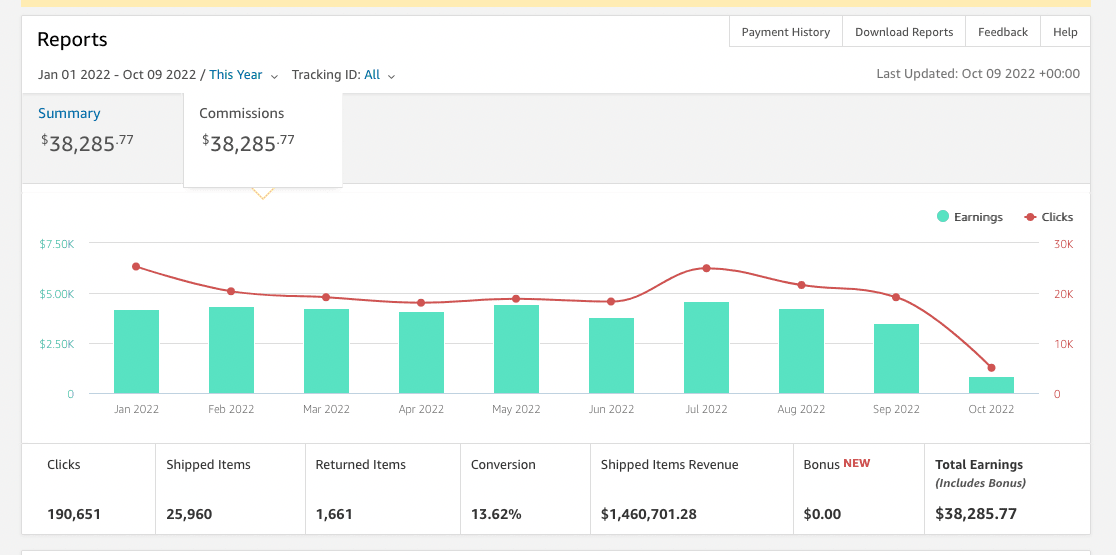Toggle the Clicks legend series
Image resolution: width=1116 pixels, height=555 pixels.
1048,217
